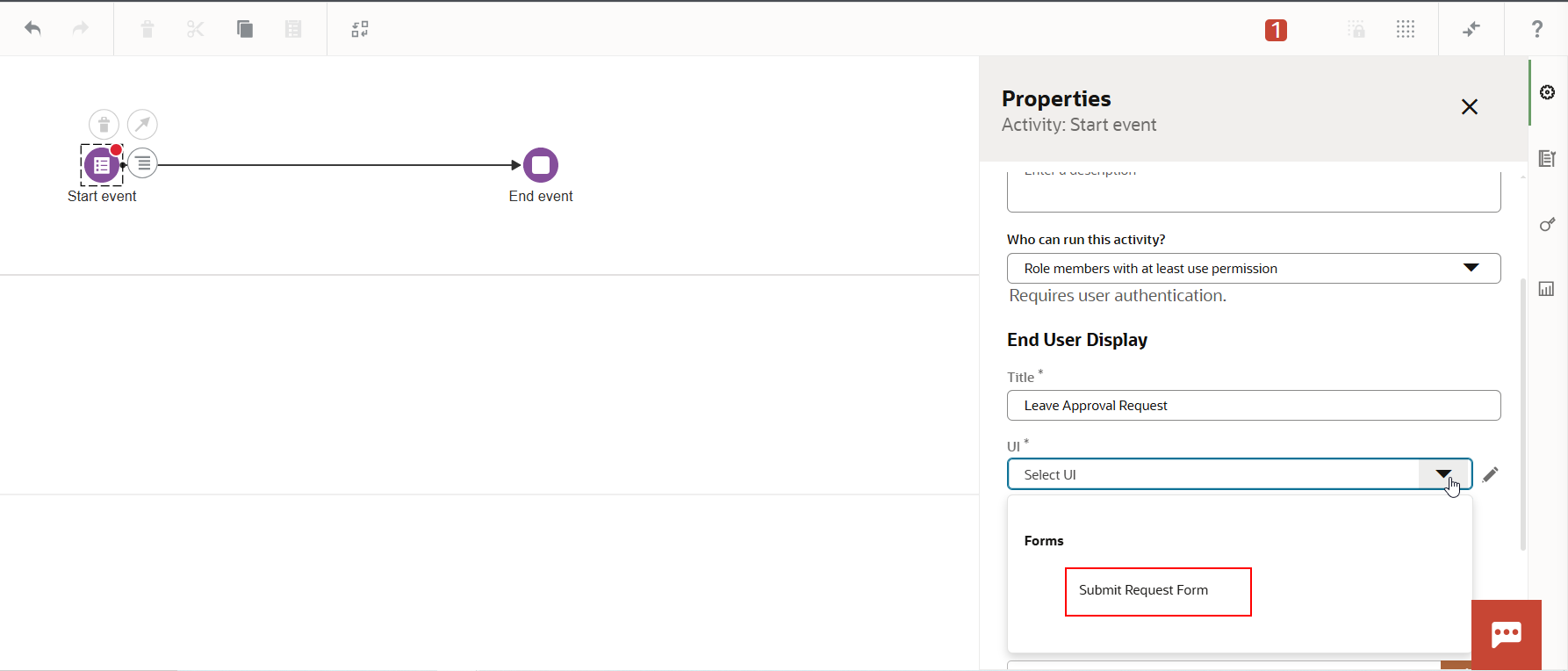Open the key icon tab in side rail
Image resolution: width=1568 pixels, height=671 pixels.
1548,225
